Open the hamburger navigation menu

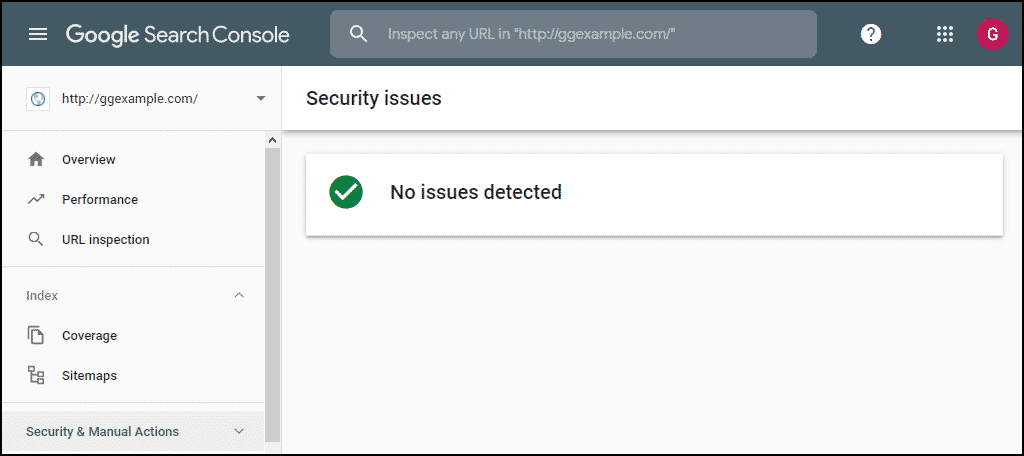click(38, 34)
